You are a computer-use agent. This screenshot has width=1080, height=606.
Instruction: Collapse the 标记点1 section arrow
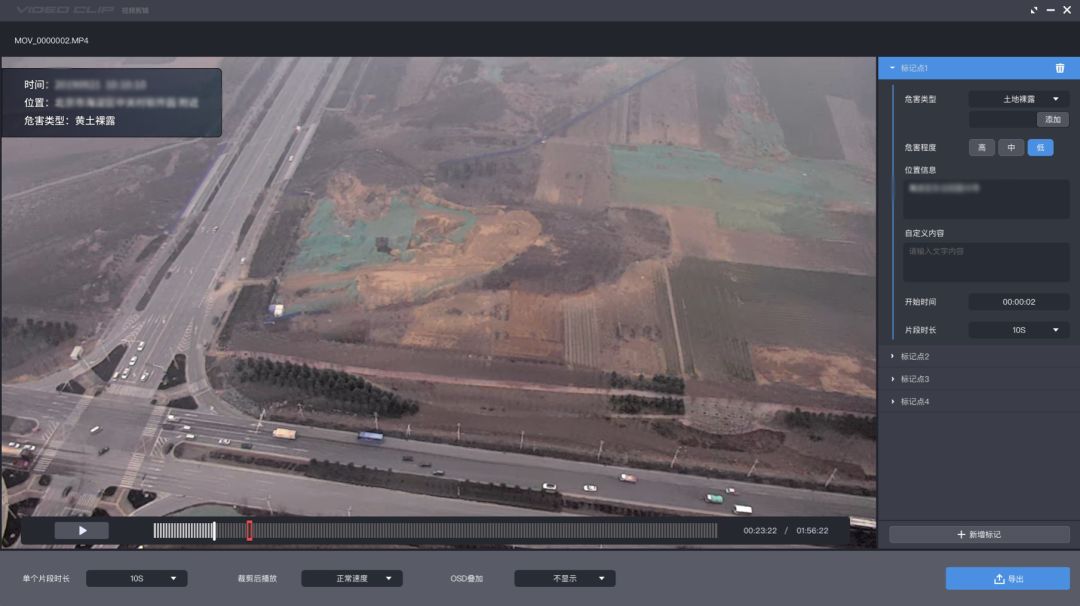point(892,68)
